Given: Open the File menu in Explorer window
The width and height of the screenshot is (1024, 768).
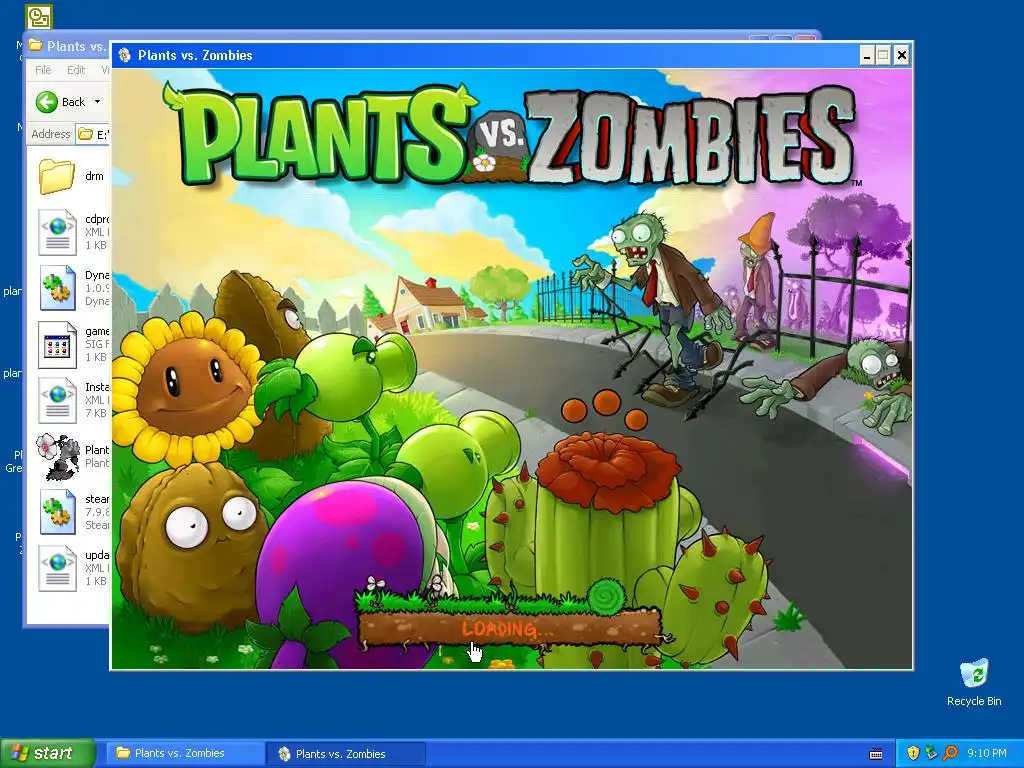Looking at the screenshot, I should click(43, 70).
